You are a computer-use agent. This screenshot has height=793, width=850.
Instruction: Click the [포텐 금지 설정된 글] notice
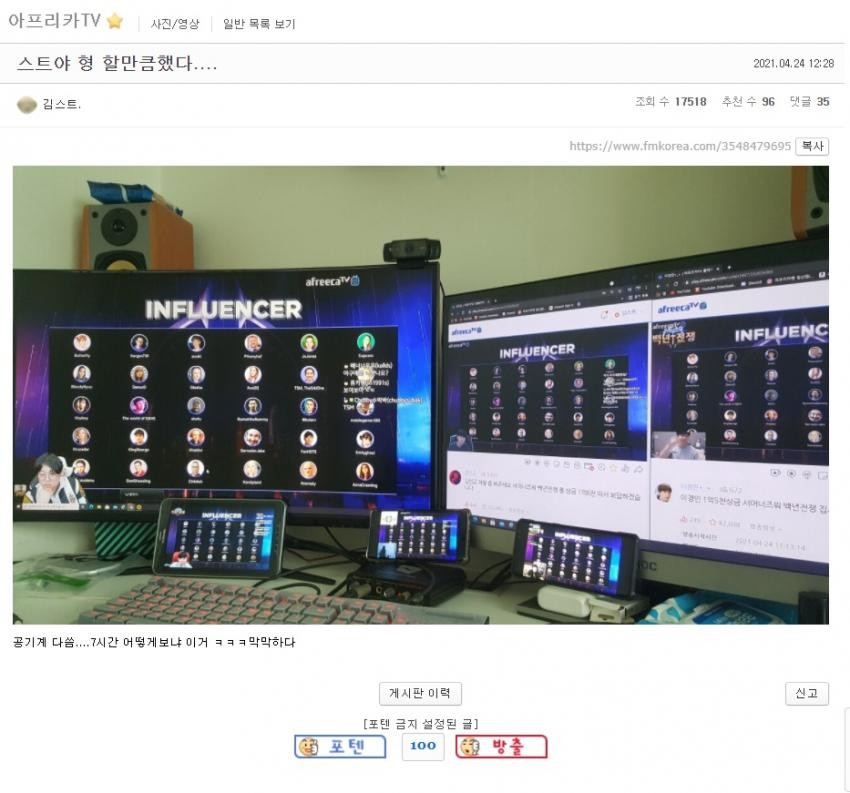tap(421, 724)
